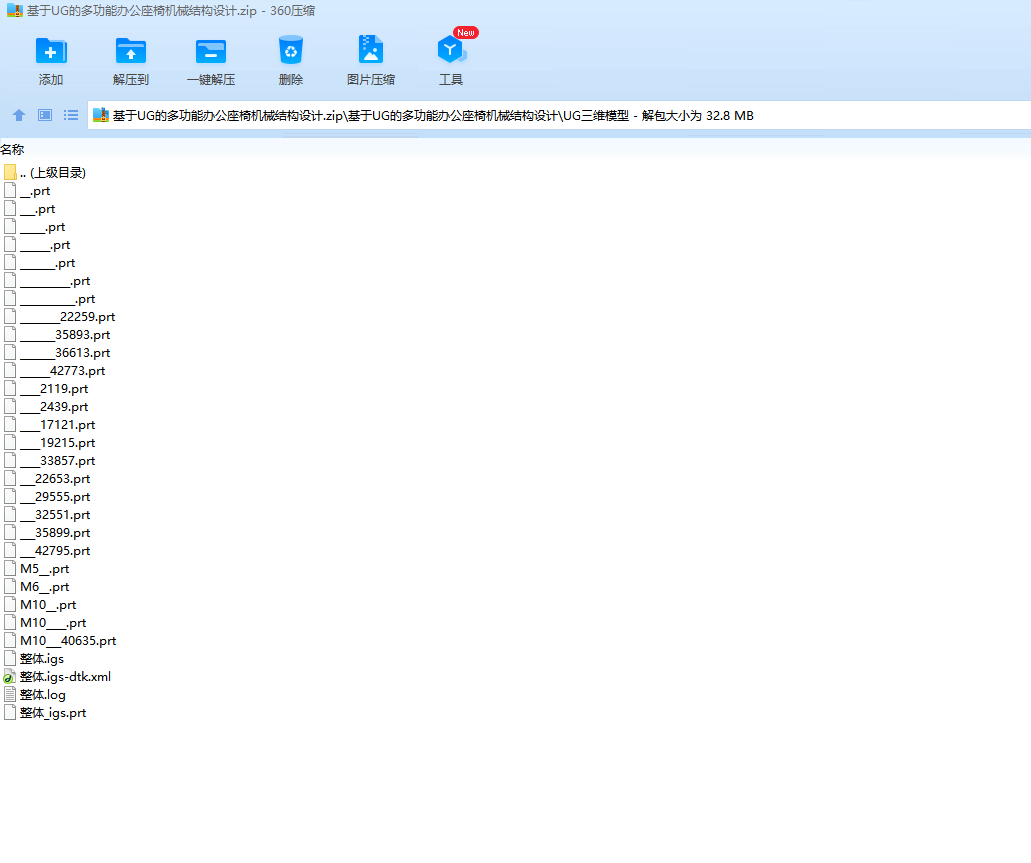Click file icon beside 整体_igs.prt

[10, 712]
